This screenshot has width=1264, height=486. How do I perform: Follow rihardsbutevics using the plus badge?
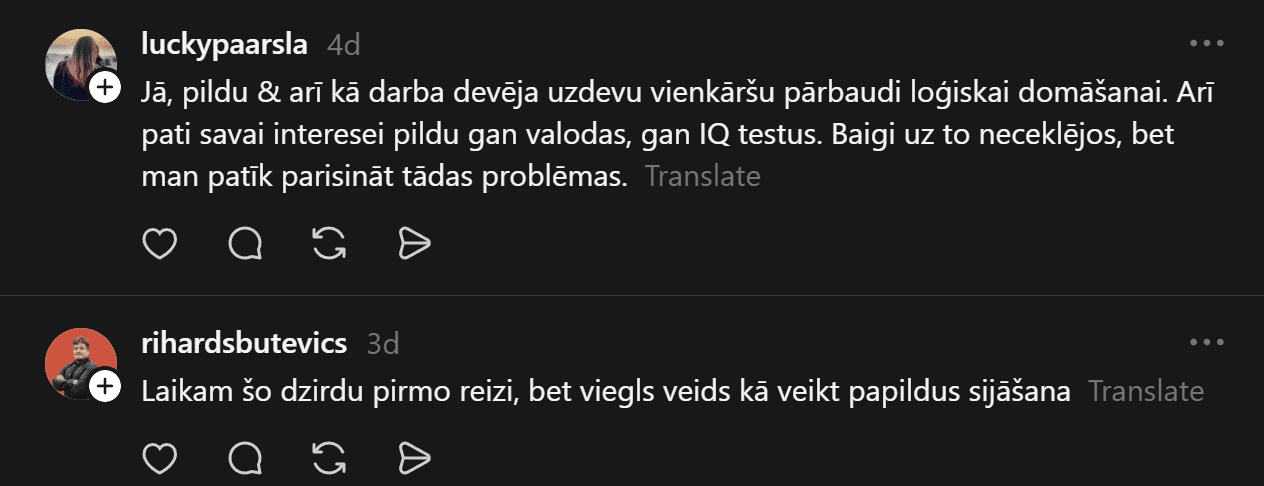tap(105, 386)
